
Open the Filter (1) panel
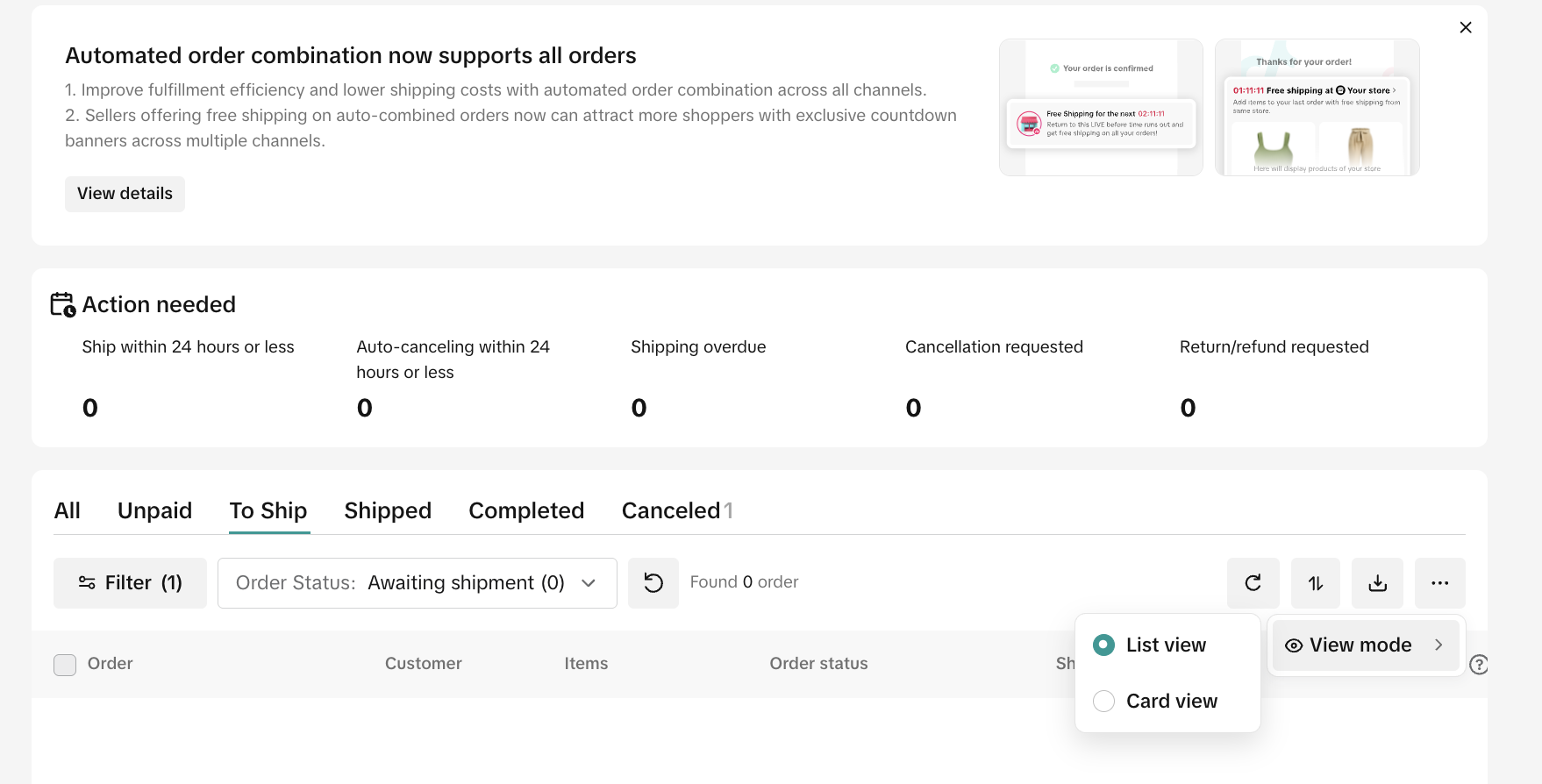pos(130,583)
